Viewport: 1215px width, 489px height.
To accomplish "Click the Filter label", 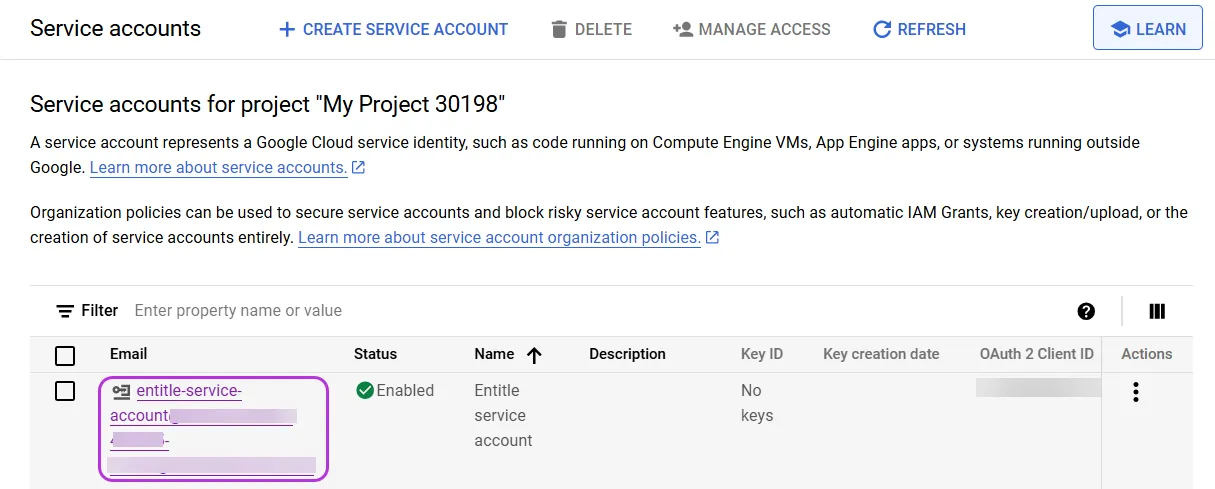I will click(100, 311).
